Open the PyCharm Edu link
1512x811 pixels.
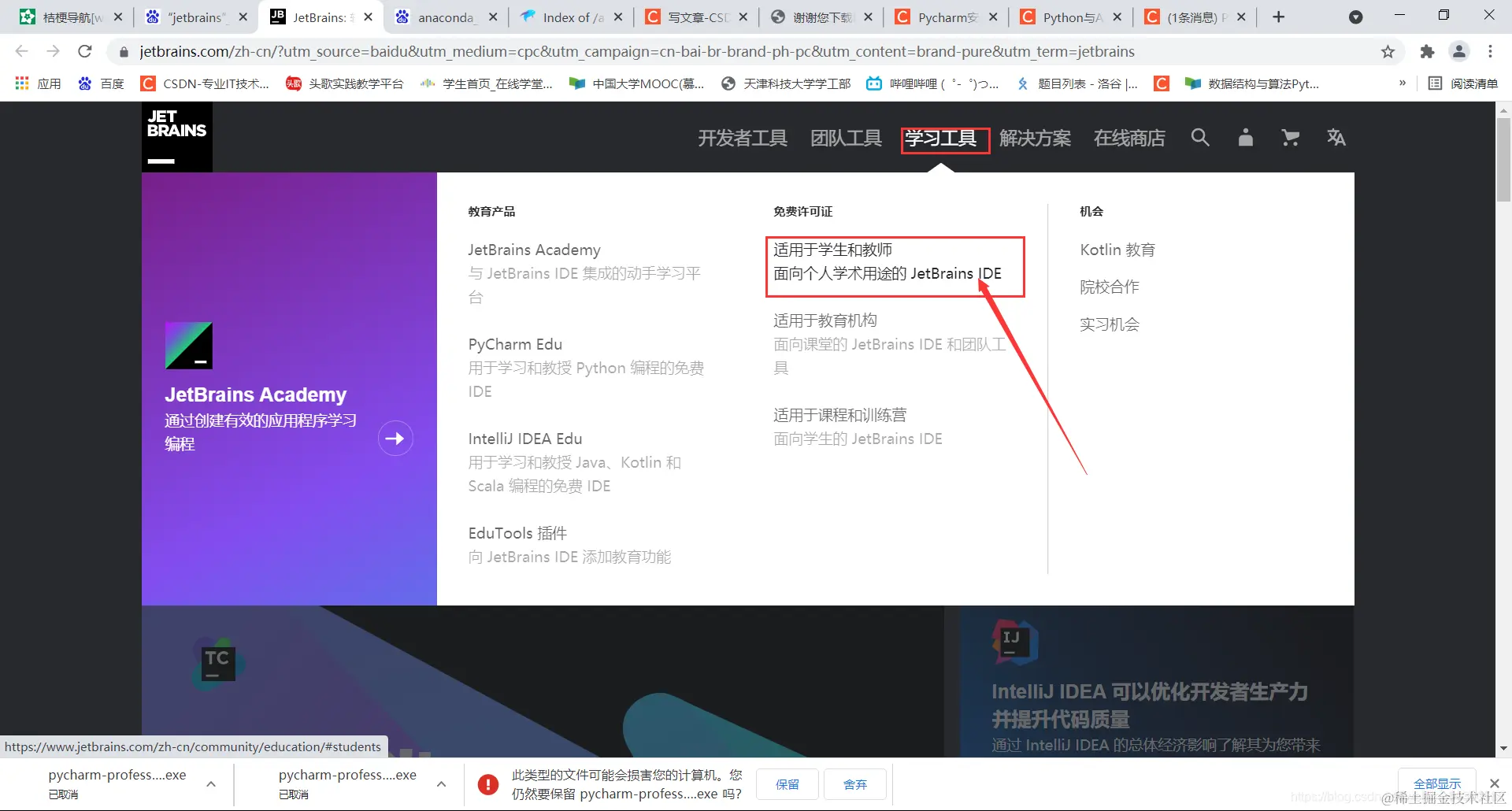515,343
